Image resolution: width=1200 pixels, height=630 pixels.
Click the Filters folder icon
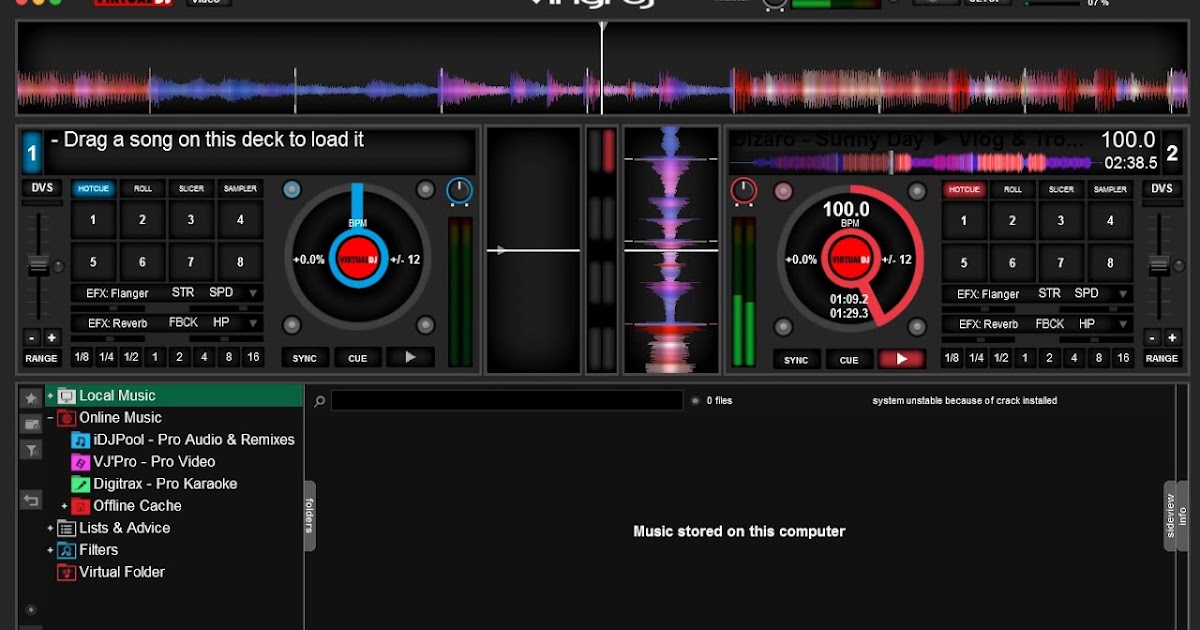click(x=67, y=550)
